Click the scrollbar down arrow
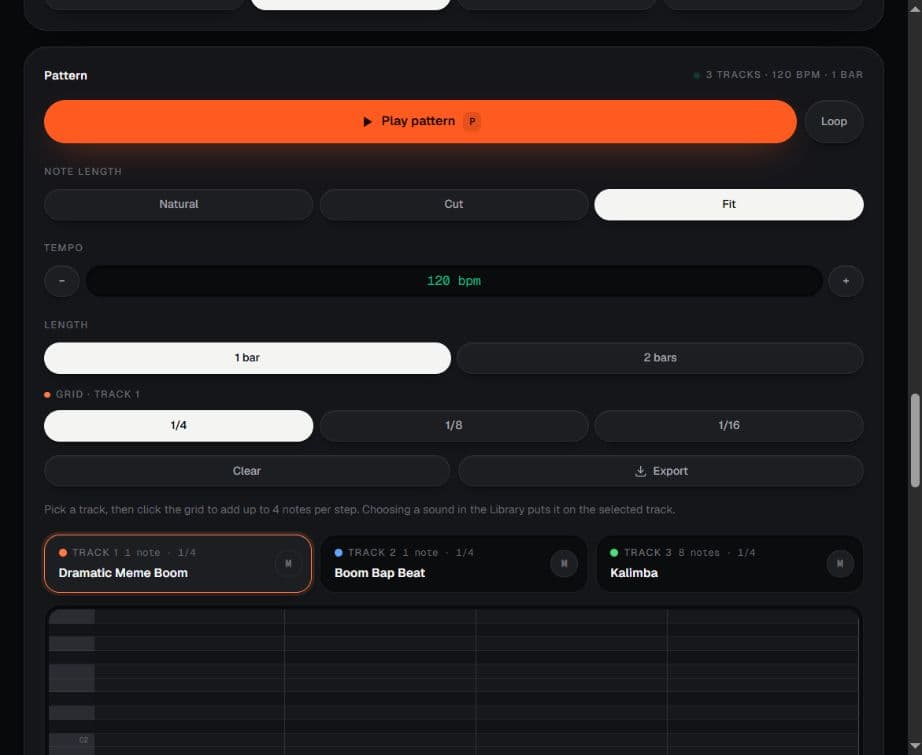Viewport: 922px width, 755px height. coord(915,747)
